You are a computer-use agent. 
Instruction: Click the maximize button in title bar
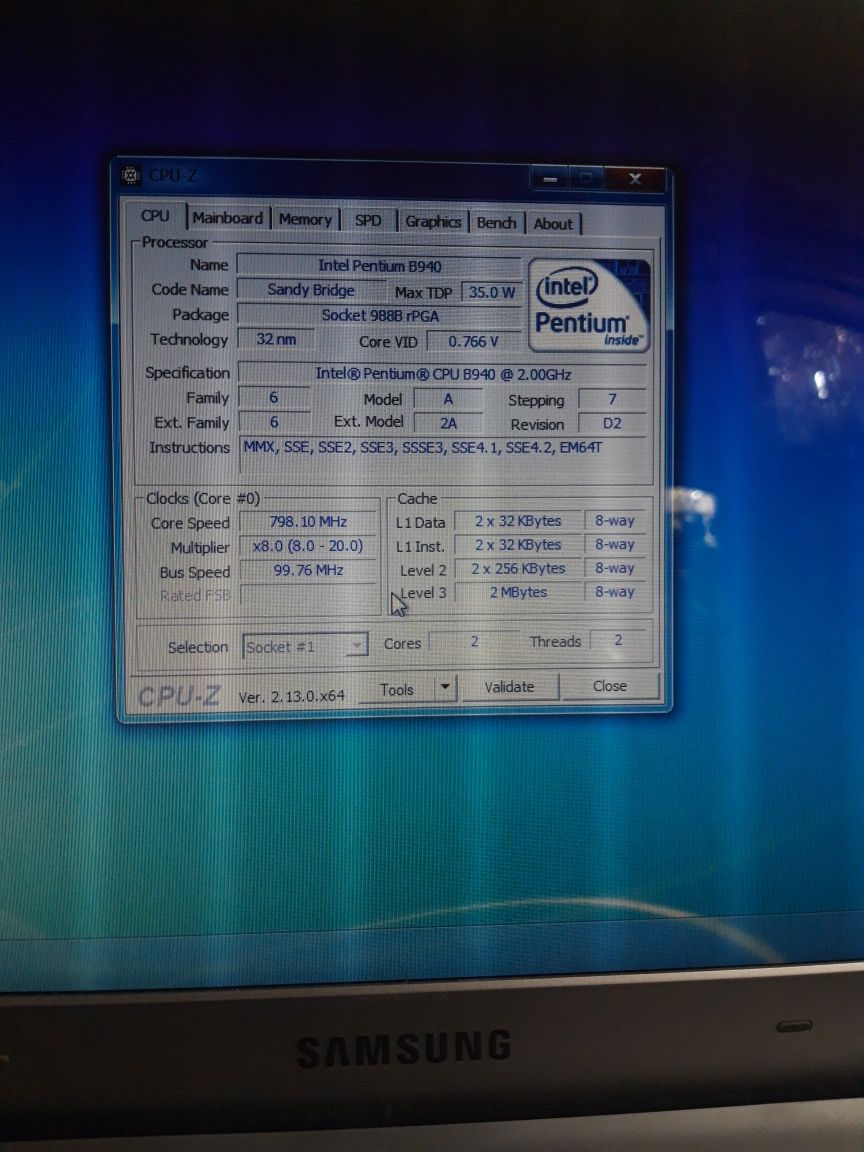587,179
